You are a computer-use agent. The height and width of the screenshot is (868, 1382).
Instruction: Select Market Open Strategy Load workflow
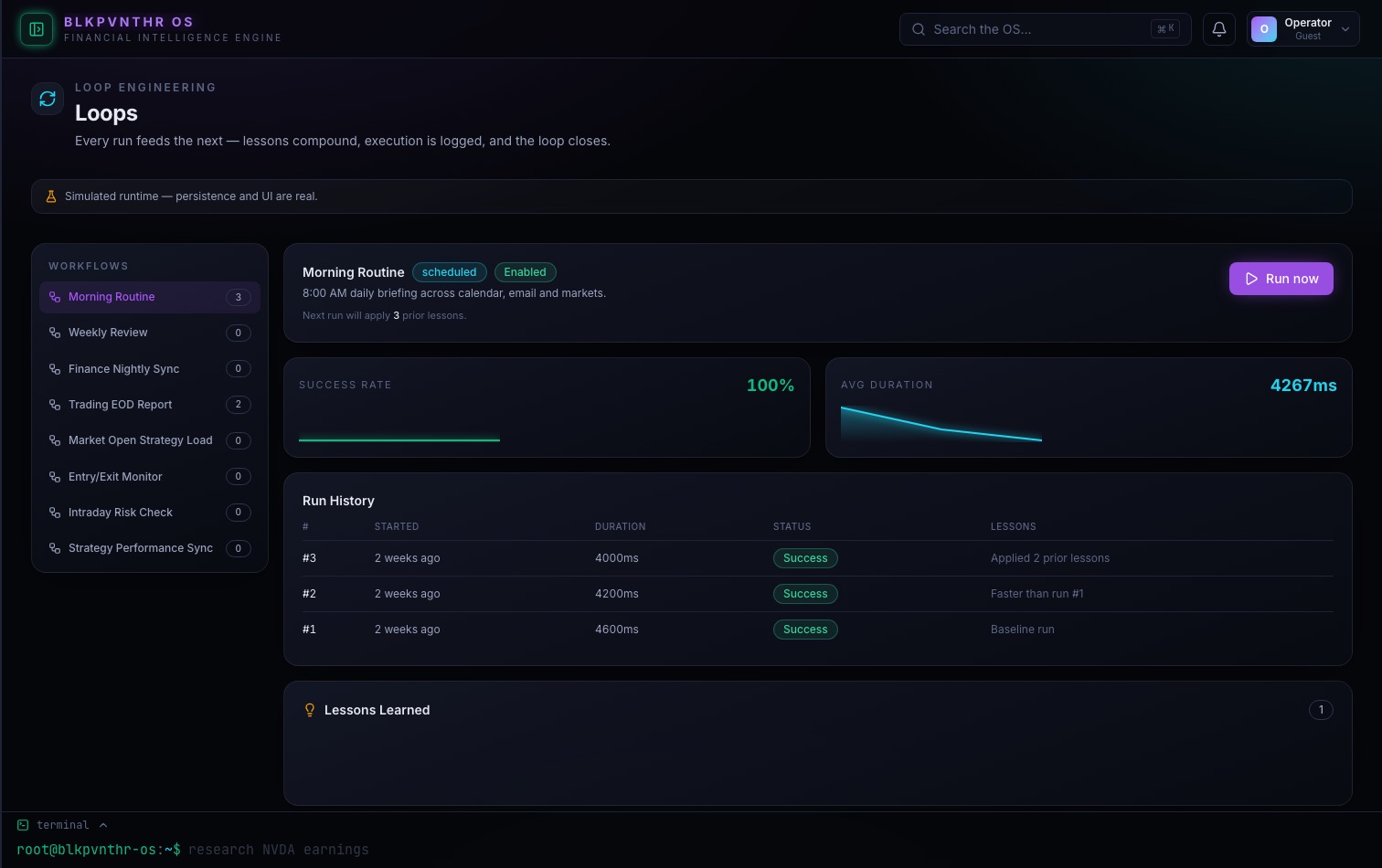pos(150,440)
